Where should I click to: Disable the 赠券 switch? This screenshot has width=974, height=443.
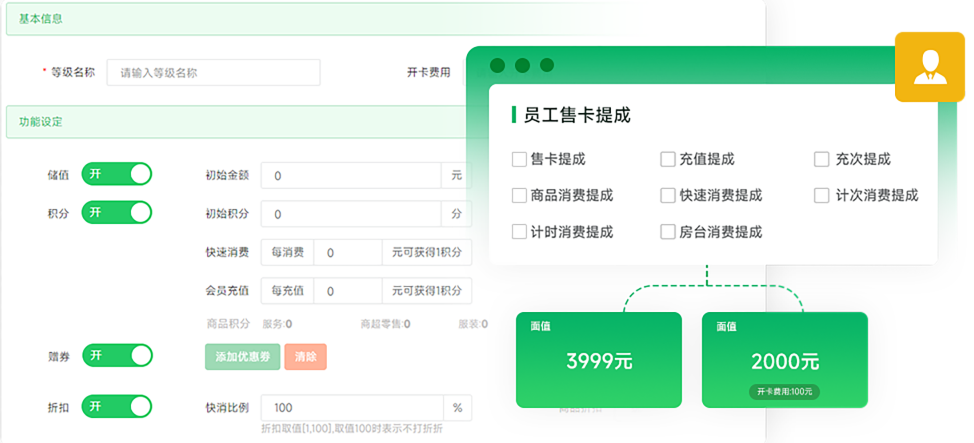pyautogui.click(x=117, y=355)
